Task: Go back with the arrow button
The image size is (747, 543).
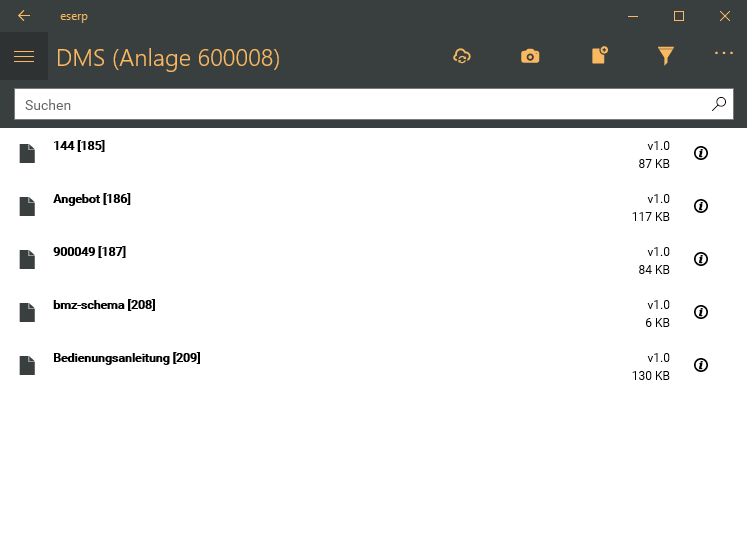Action: pos(24,16)
